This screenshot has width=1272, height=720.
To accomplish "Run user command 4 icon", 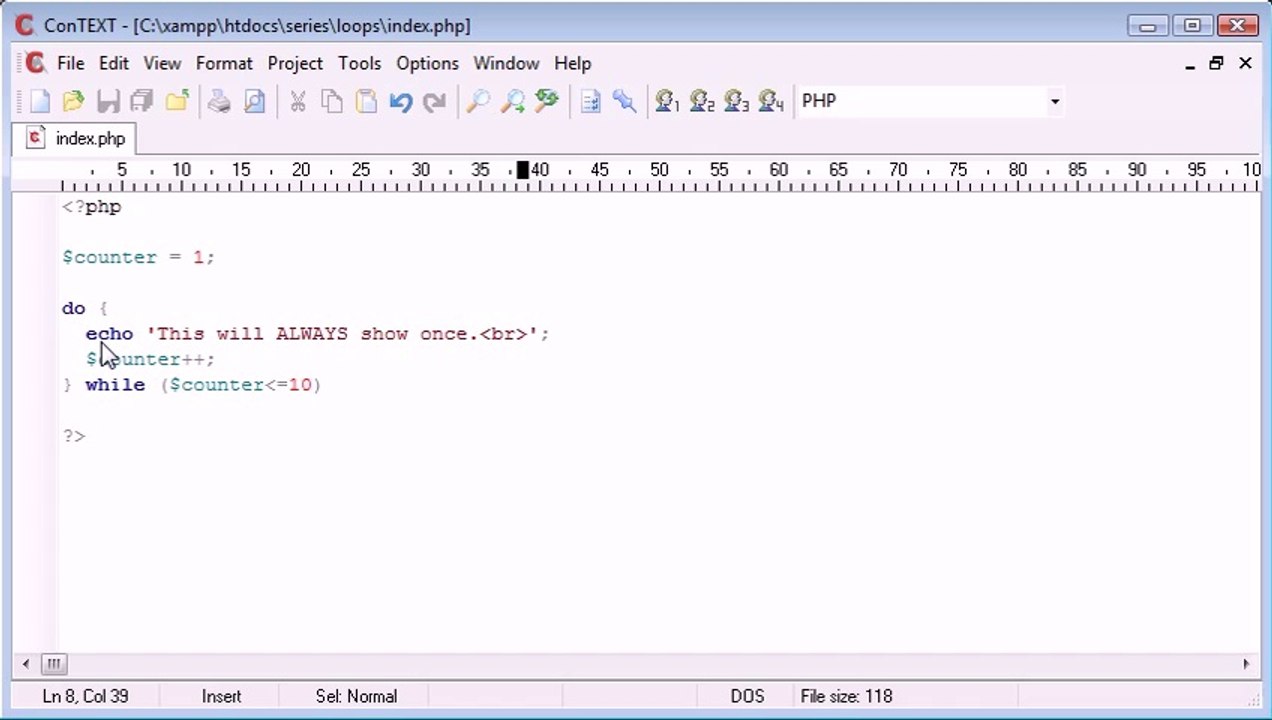I will tap(771, 101).
